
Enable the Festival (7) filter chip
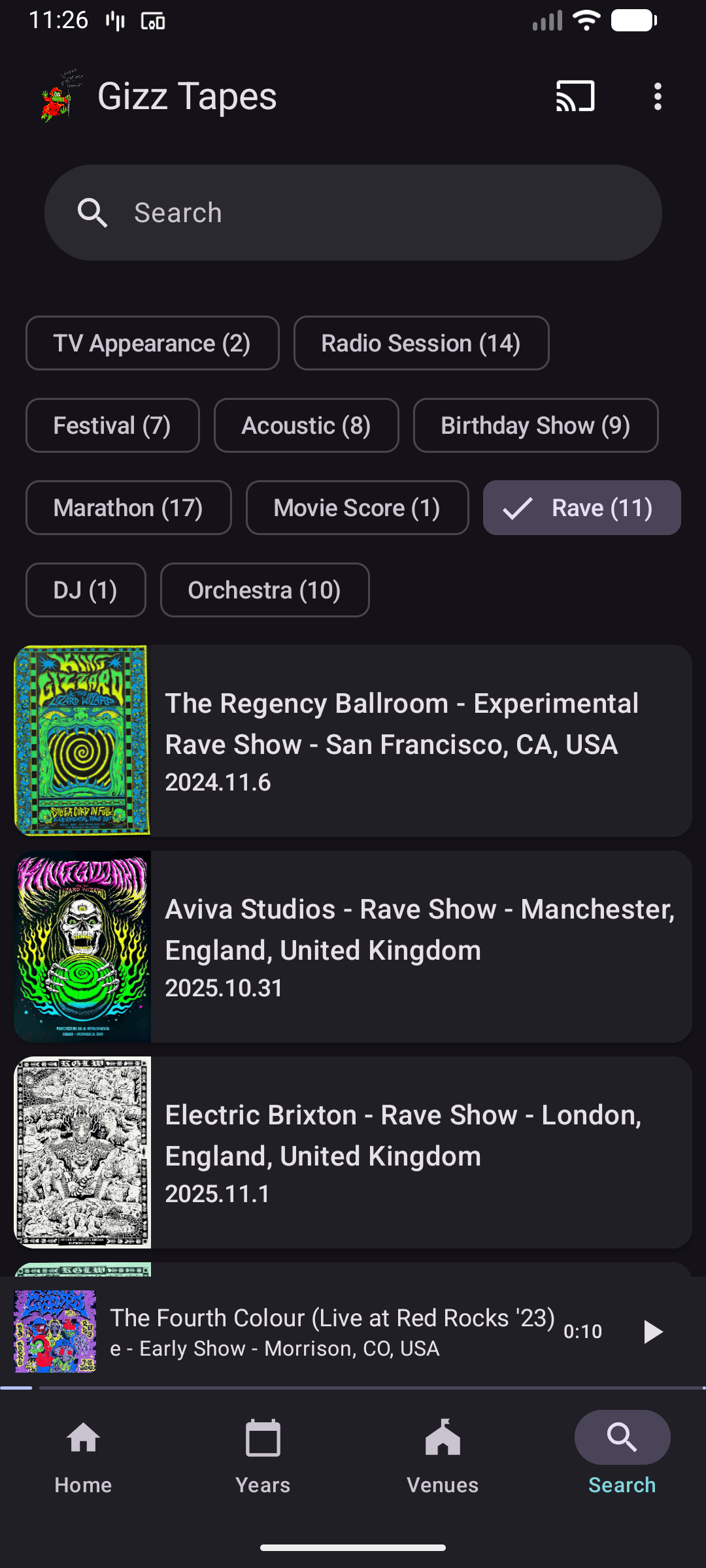click(112, 425)
